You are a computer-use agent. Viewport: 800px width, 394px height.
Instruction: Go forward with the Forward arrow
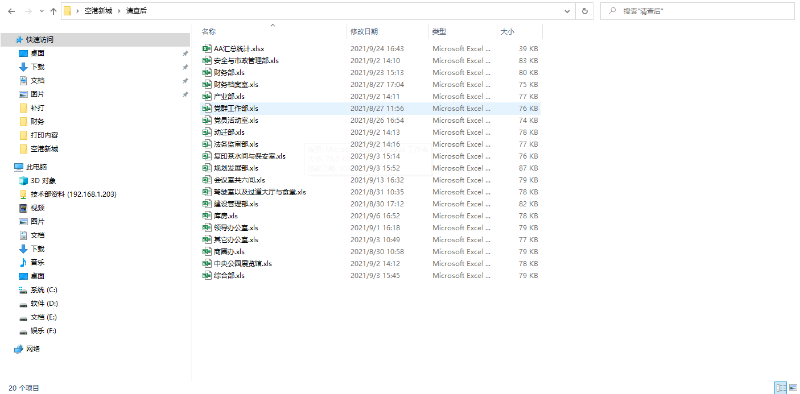(28, 11)
